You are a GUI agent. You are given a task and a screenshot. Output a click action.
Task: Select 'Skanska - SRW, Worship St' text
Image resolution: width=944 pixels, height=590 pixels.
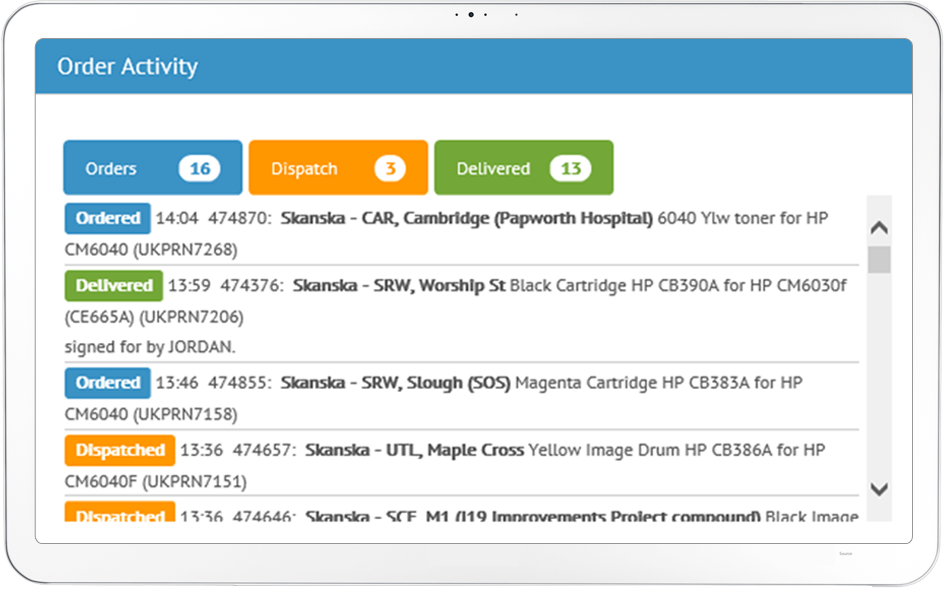(399, 285)
